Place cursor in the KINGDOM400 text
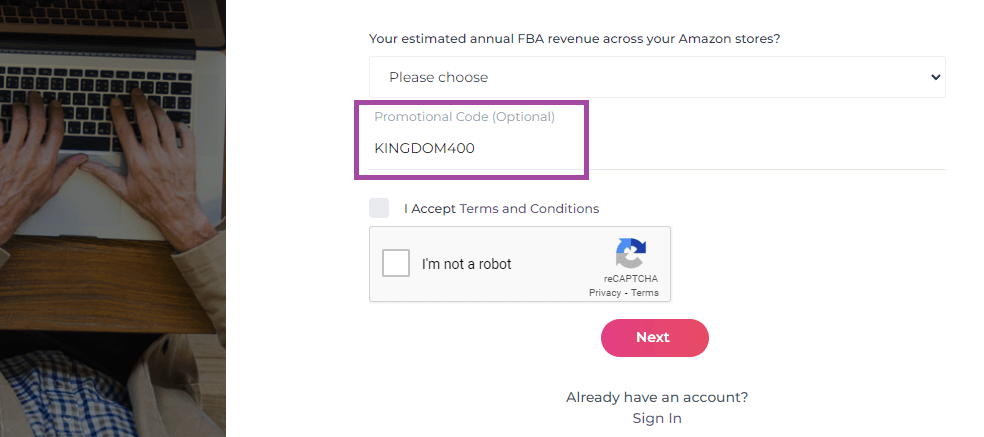The image size is (984, 437). (x=425, y=149)
